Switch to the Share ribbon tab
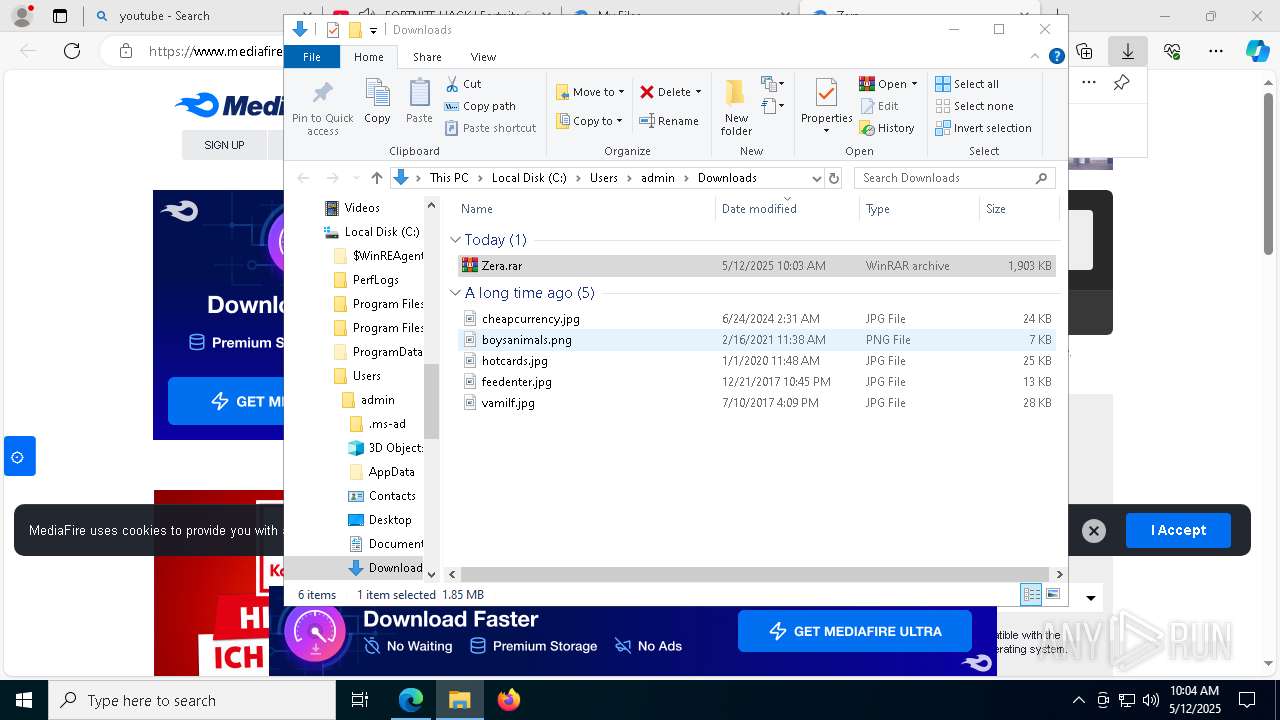Screen dimensions: 1280x720 point(427,57)
